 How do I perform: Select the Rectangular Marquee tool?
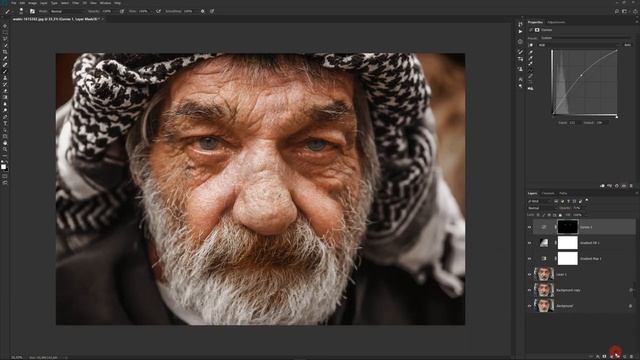pos(5,32)
